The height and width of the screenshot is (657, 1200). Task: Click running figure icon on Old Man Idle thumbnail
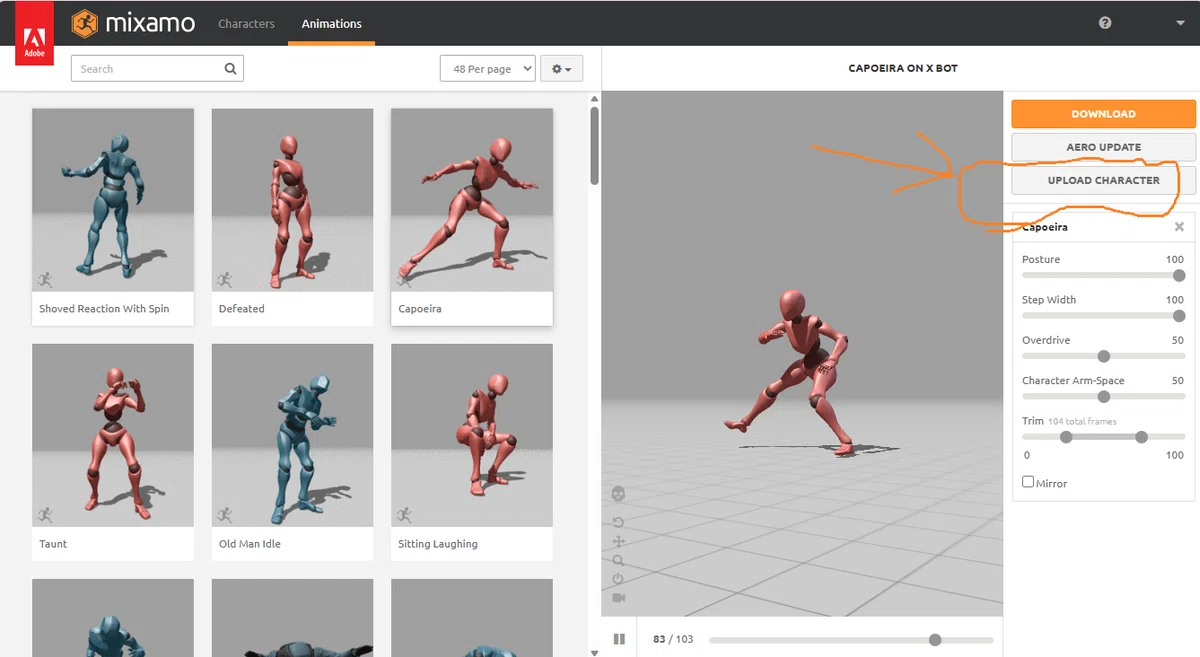(224, 515)
